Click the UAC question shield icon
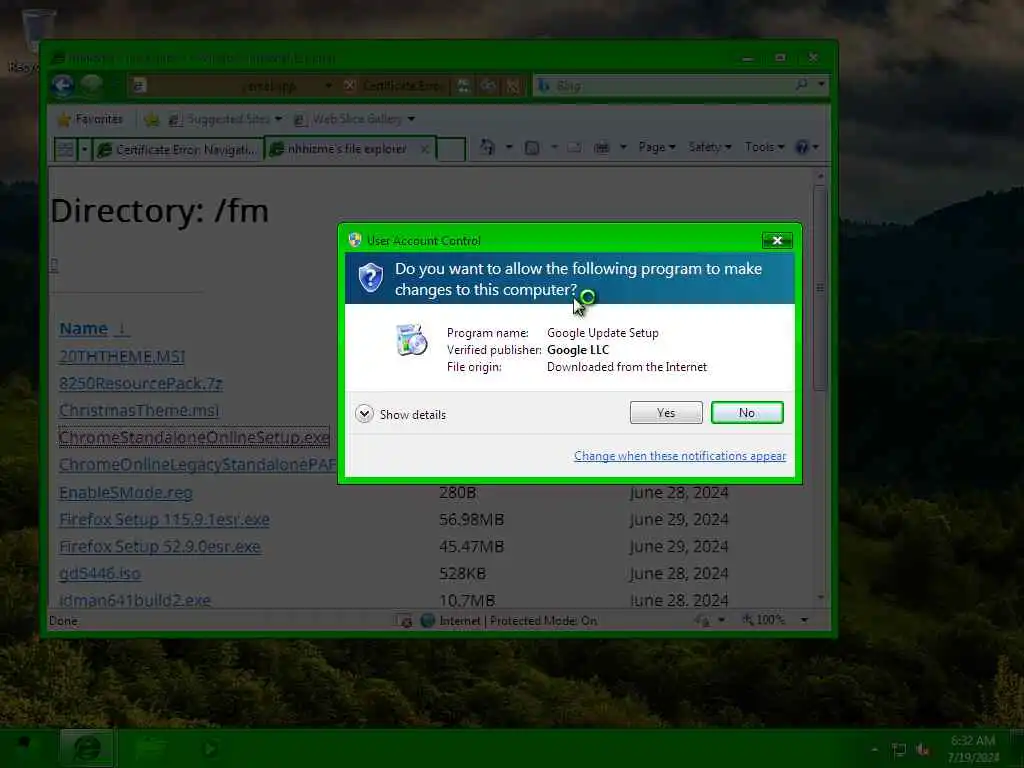Viewport: 1024px width, 768px height. pyautogui.click(x=370, y=278)
